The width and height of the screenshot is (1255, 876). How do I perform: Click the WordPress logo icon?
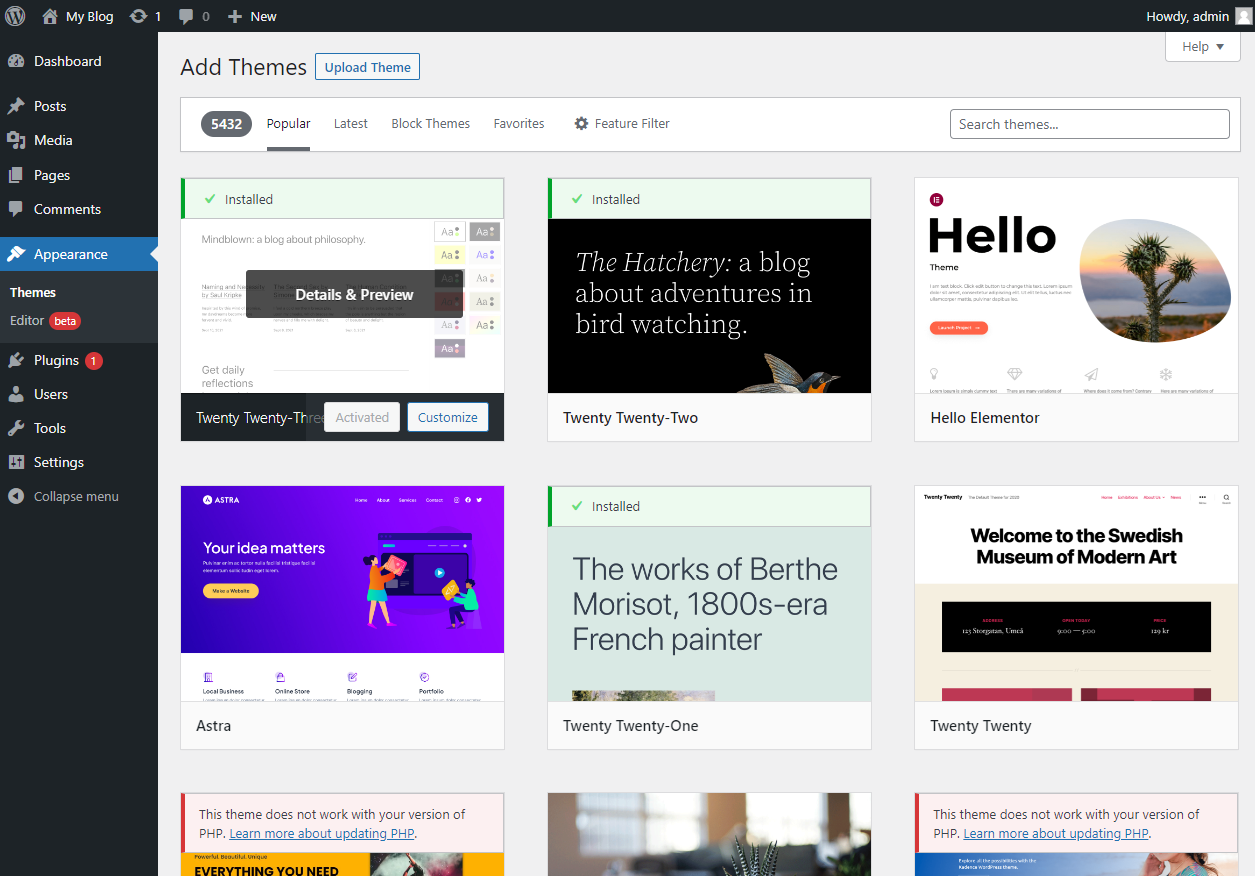(x=15, y=16)
